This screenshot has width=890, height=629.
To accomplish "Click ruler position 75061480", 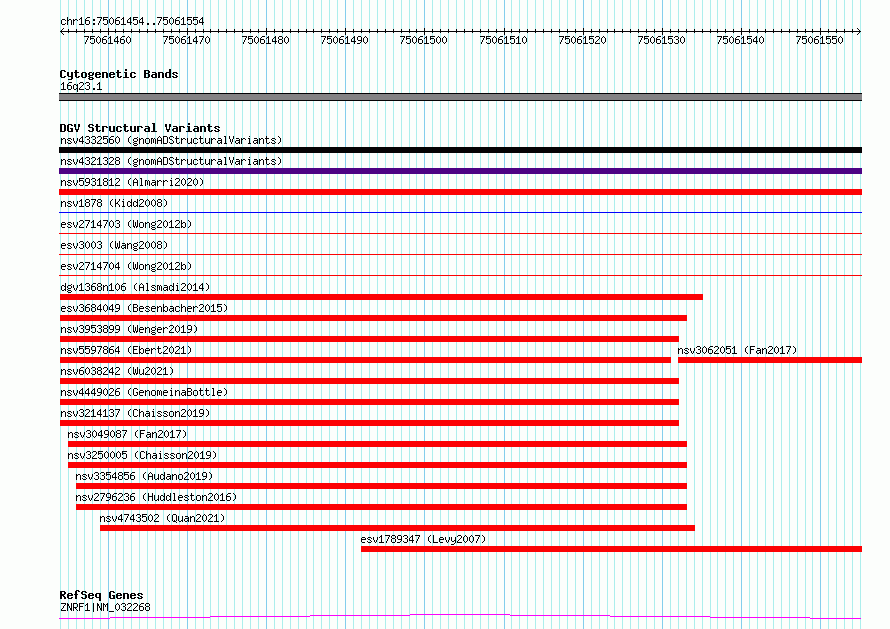I will click(265, 40).
